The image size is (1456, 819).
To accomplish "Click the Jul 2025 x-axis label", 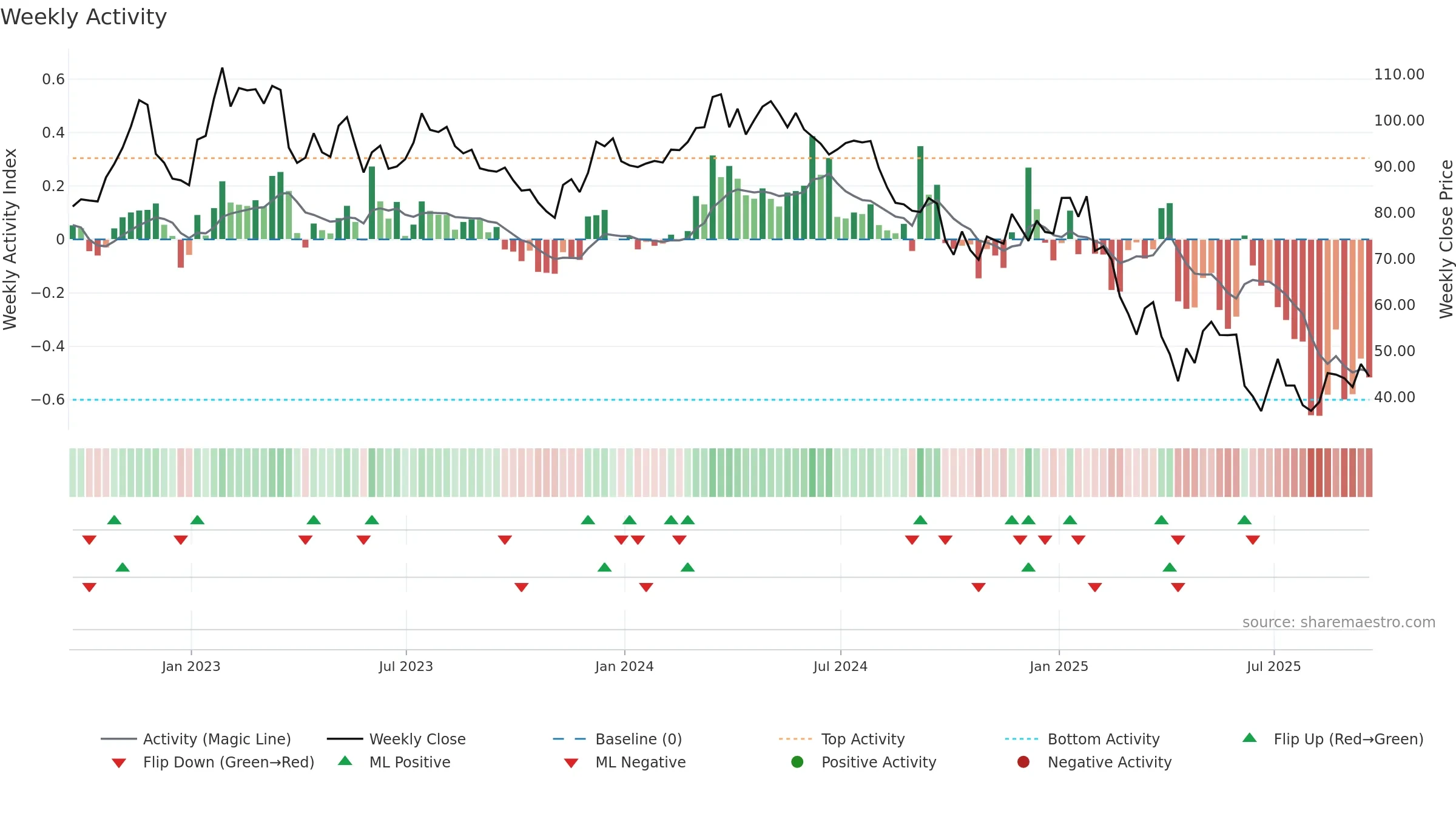I will [1274, 666].
